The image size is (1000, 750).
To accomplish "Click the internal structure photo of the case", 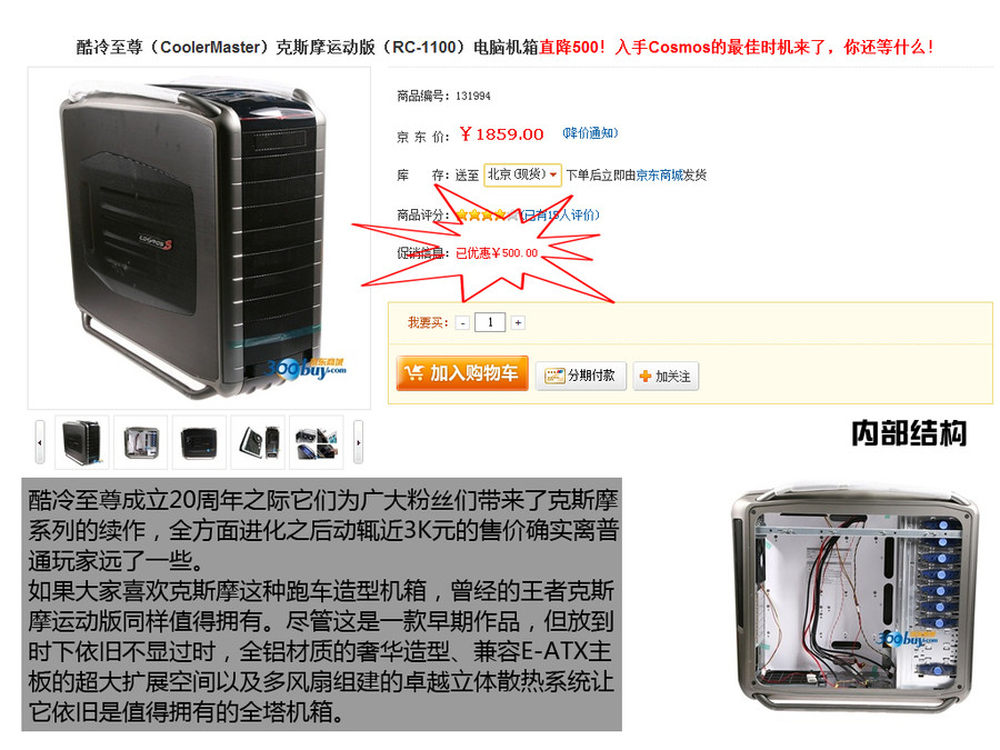I will tap(854, 598).
